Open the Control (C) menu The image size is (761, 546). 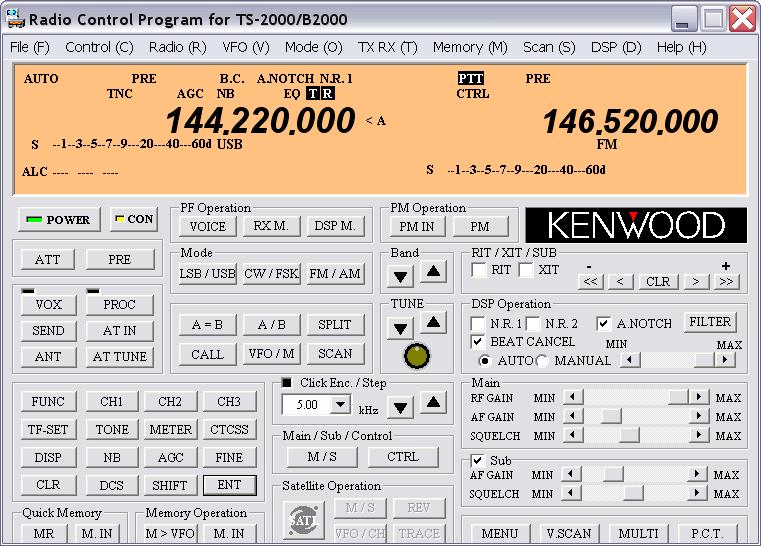pyautogui.click(x=99, y=47)
